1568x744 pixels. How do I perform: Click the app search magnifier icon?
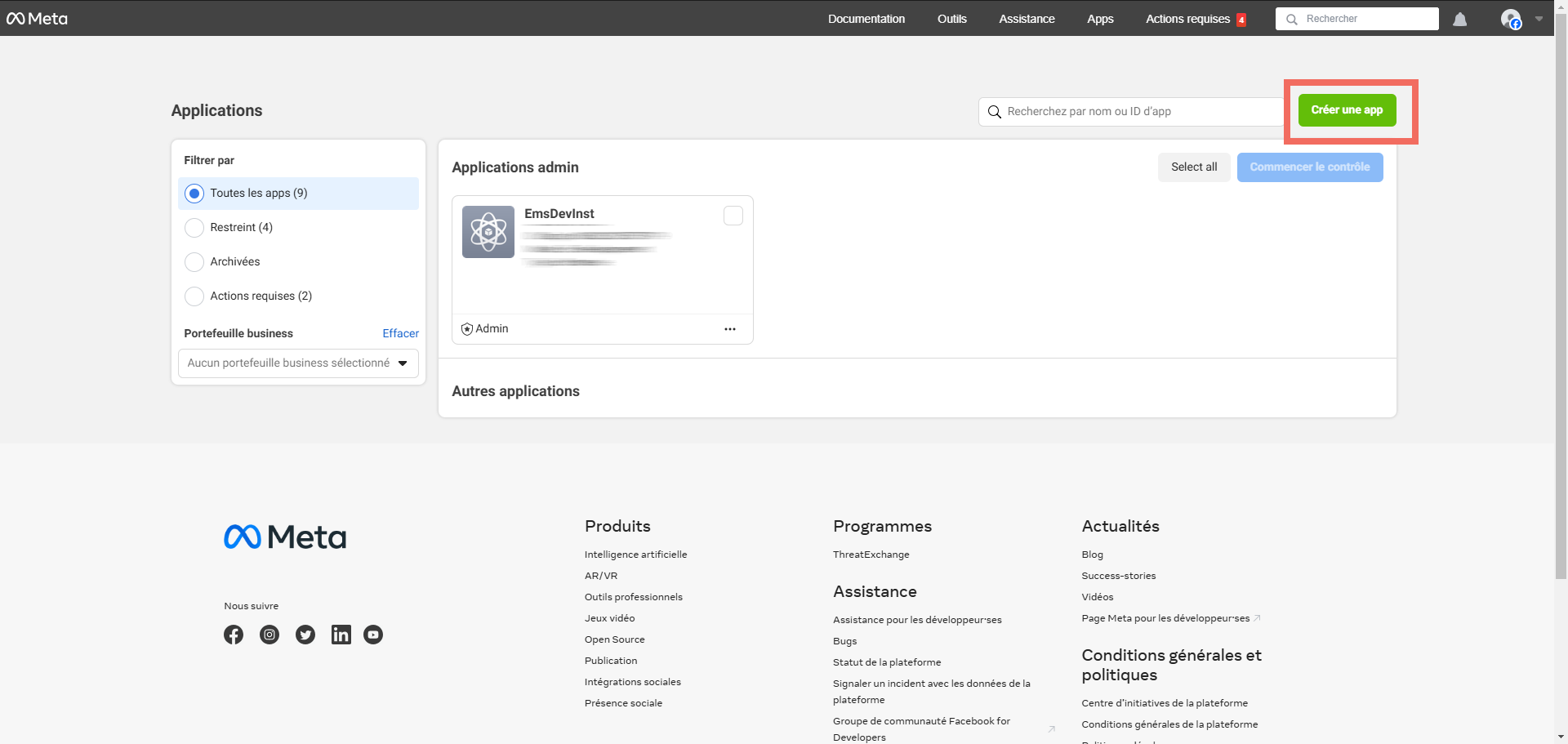click(994, 112)
